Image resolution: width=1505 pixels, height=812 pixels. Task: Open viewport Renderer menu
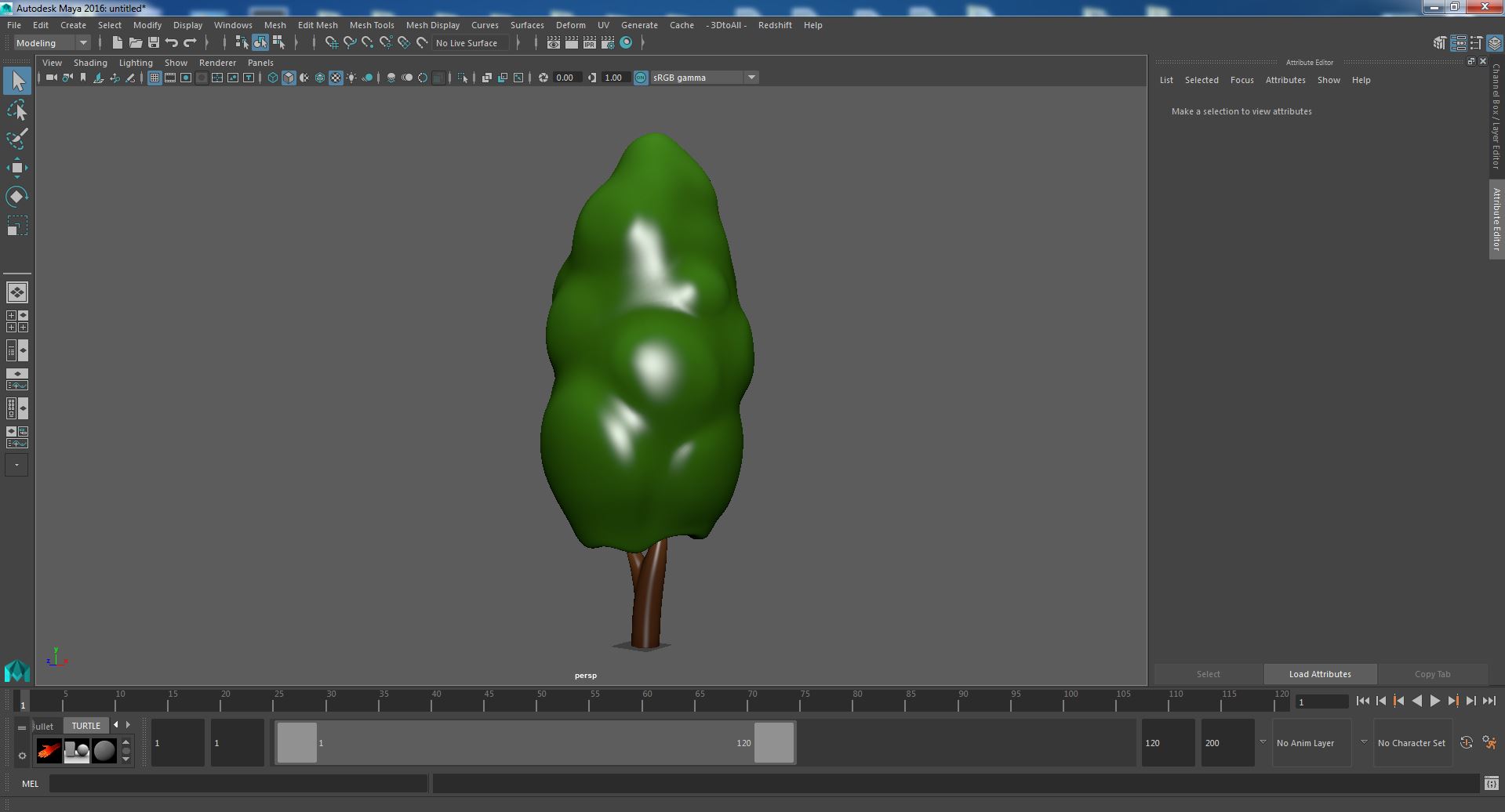[217, 63]
